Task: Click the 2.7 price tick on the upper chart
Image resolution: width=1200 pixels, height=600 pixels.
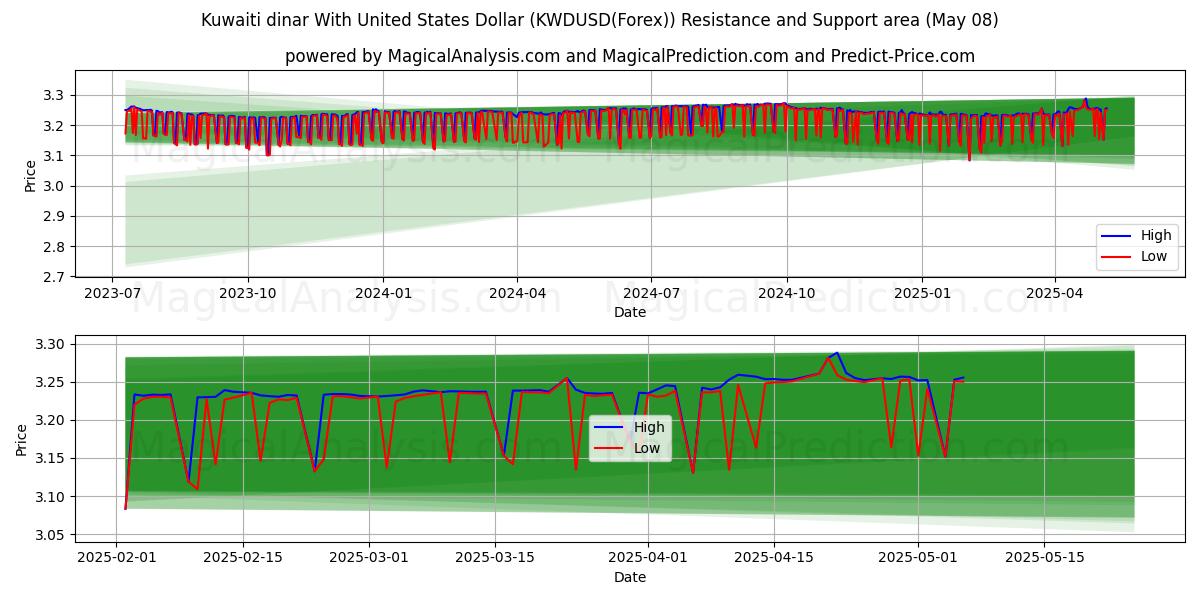Action: pyautogui.click(x=56, y=277)
